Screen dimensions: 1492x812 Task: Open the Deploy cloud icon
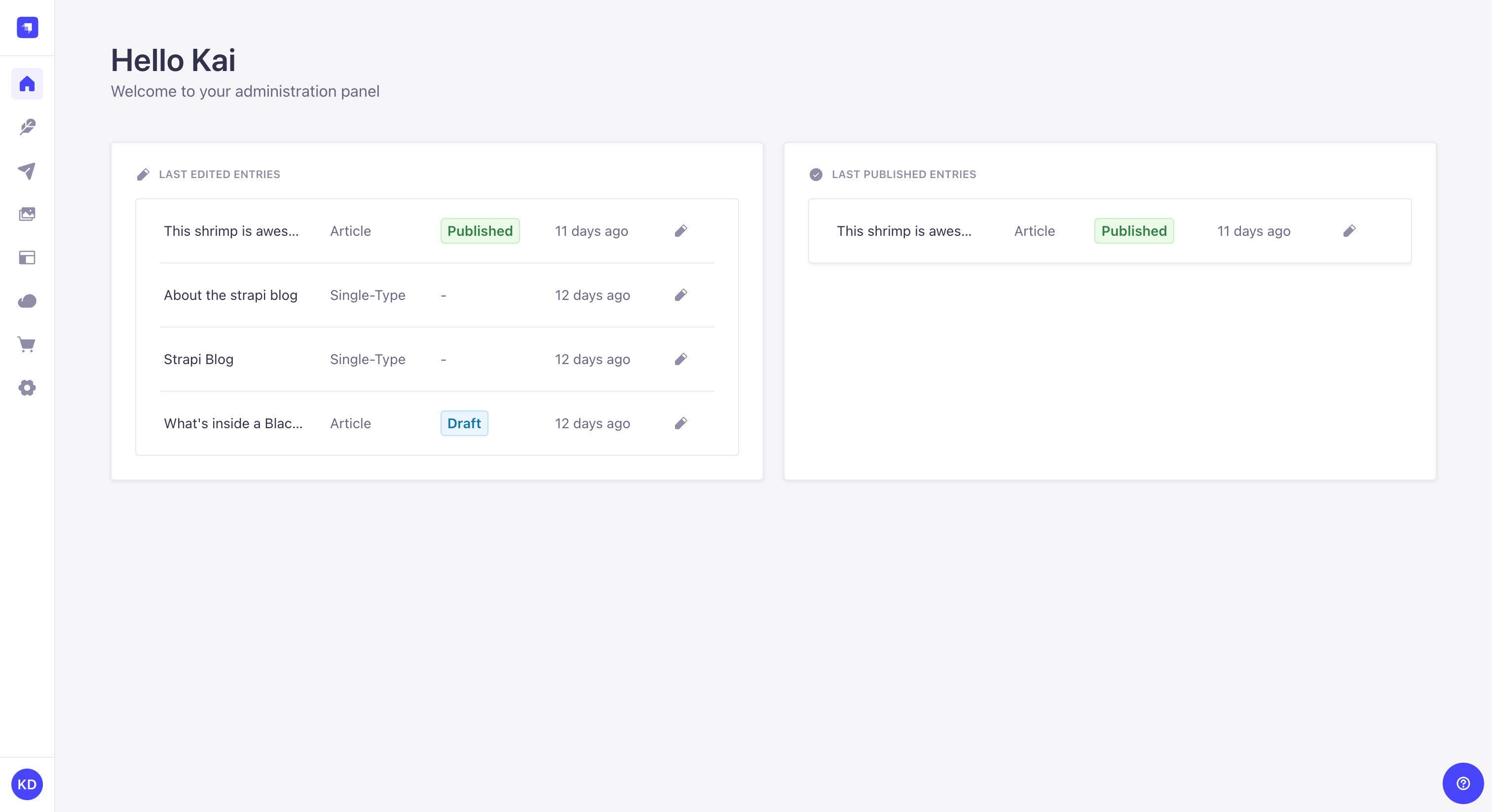[x=27, y=301]
